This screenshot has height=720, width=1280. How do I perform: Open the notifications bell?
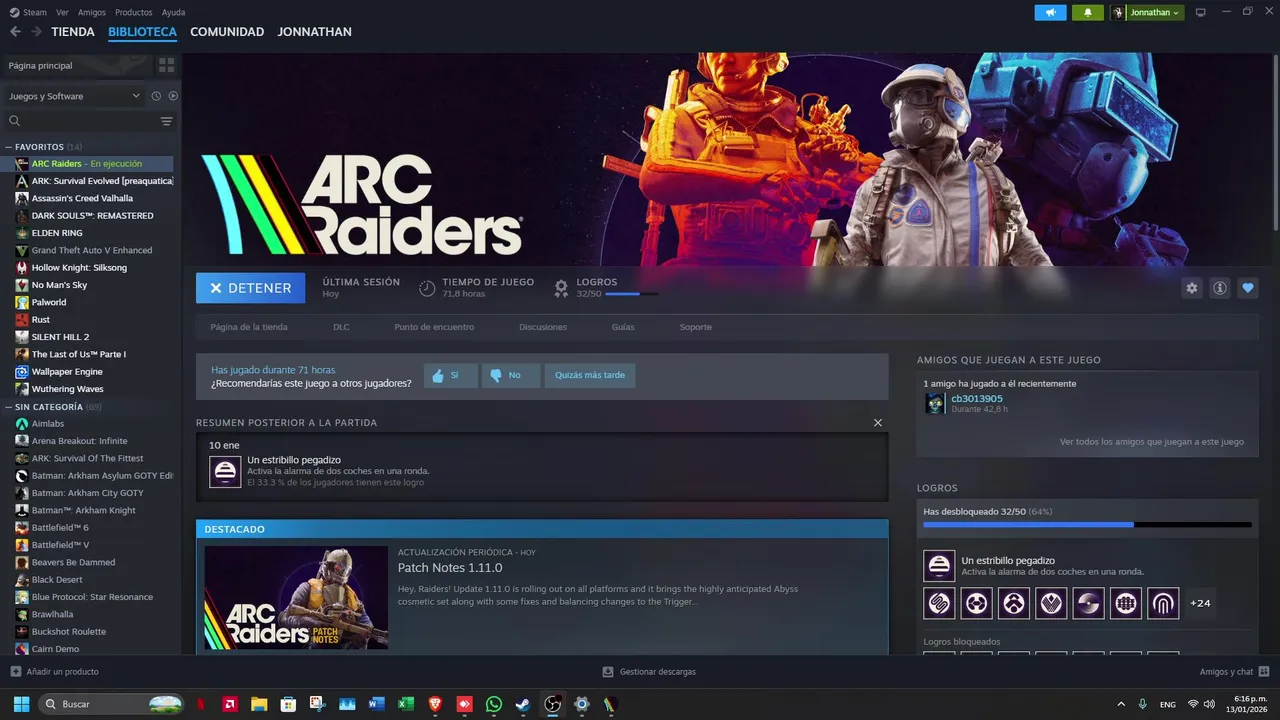click(x=1087, y=12)
